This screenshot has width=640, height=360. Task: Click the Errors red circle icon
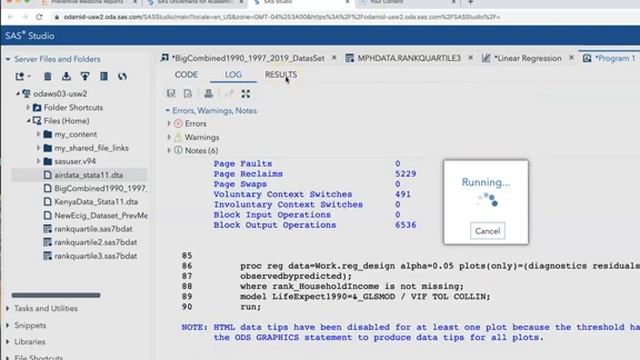coord(178,123)
